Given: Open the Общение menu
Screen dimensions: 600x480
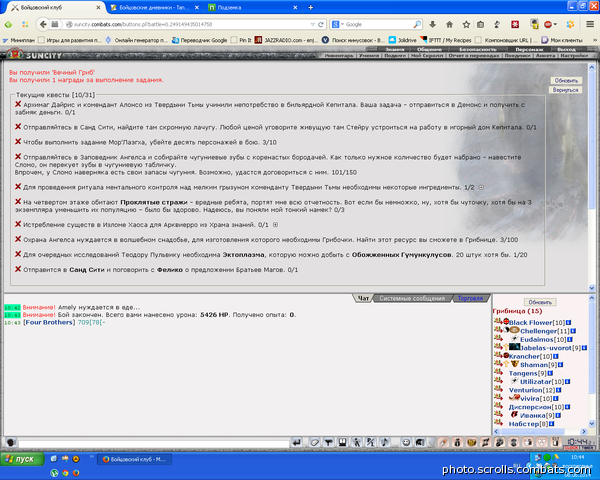Looking at the screenshot, I should [429, 49].
